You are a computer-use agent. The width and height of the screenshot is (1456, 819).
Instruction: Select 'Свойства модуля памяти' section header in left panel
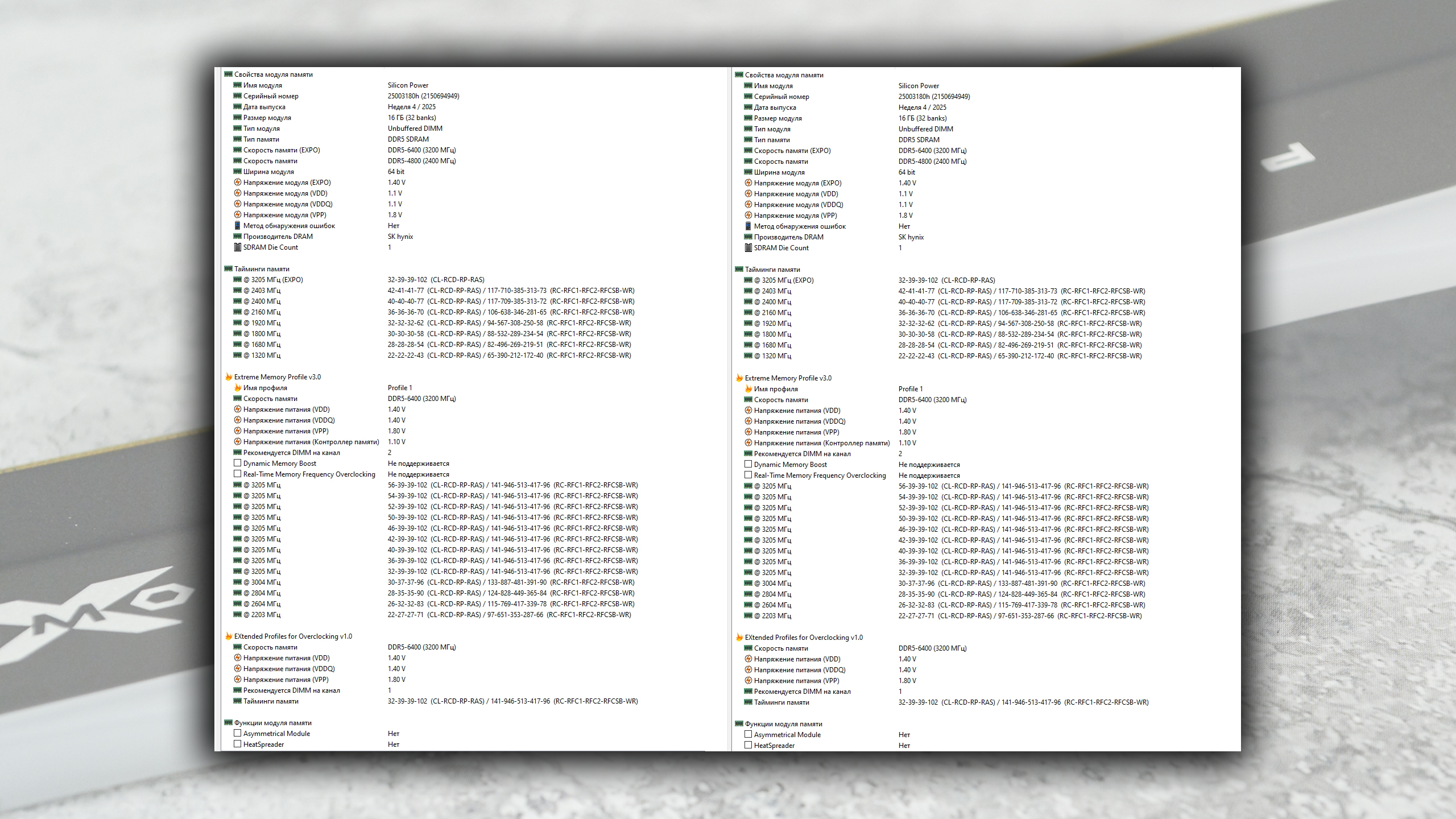tap(273, 75)
